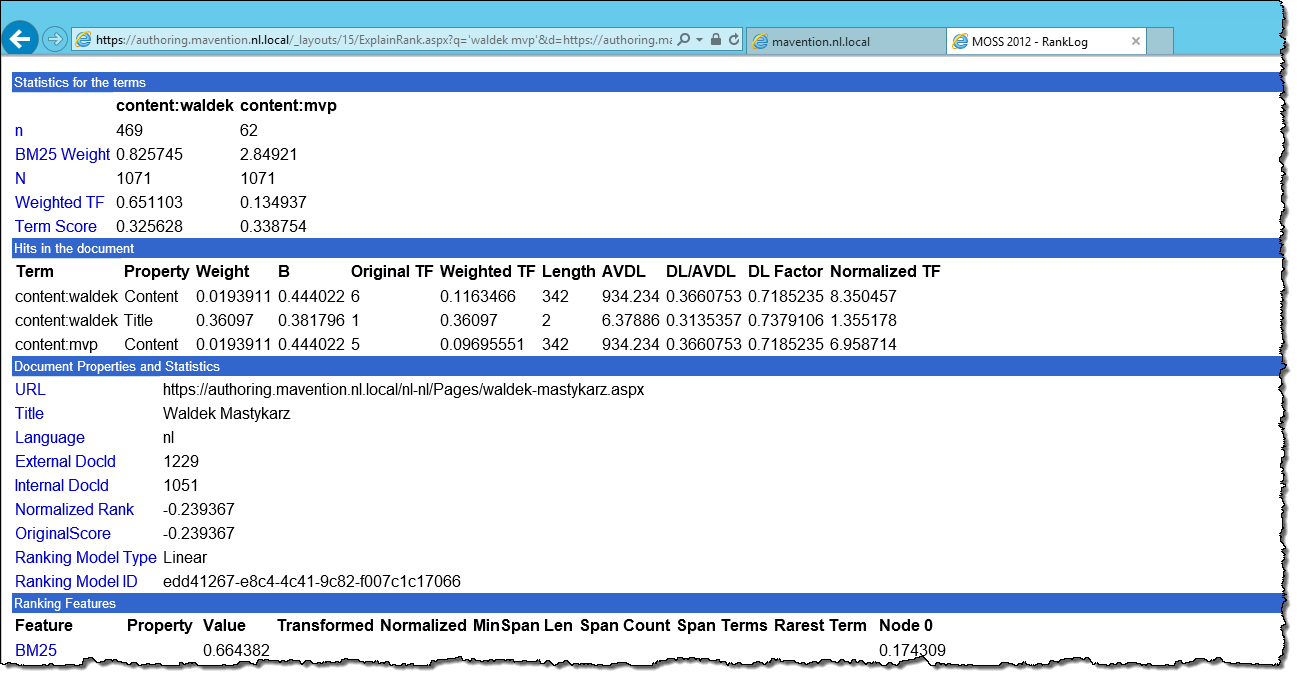Image resolution: width=1297 pixels, height=676 pixels.
Task: Click the Ranking Model Type link
Action: click(x=86, y=557)
